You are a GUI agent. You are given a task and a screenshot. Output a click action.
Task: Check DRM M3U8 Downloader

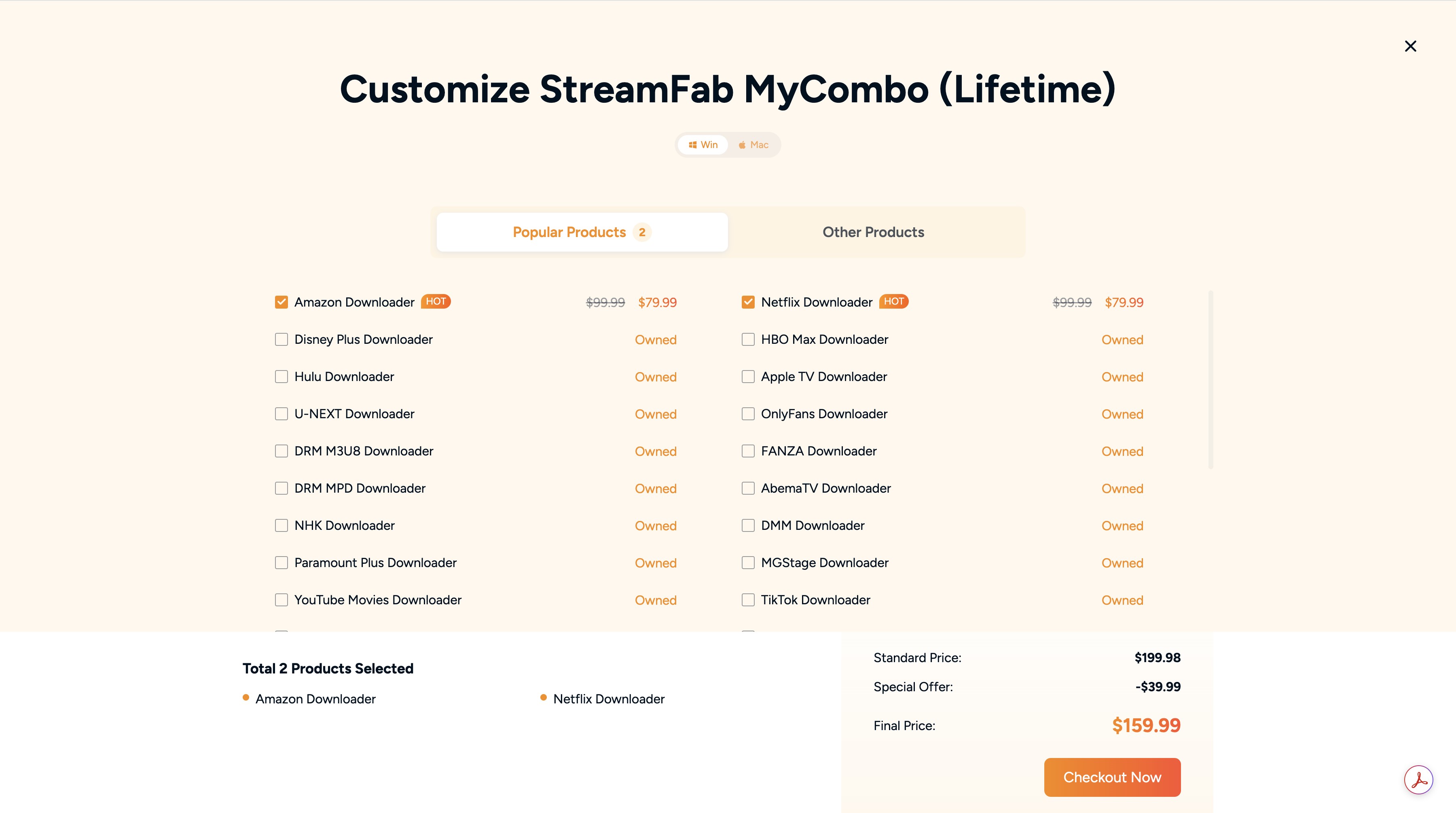(x=281, y=451)
